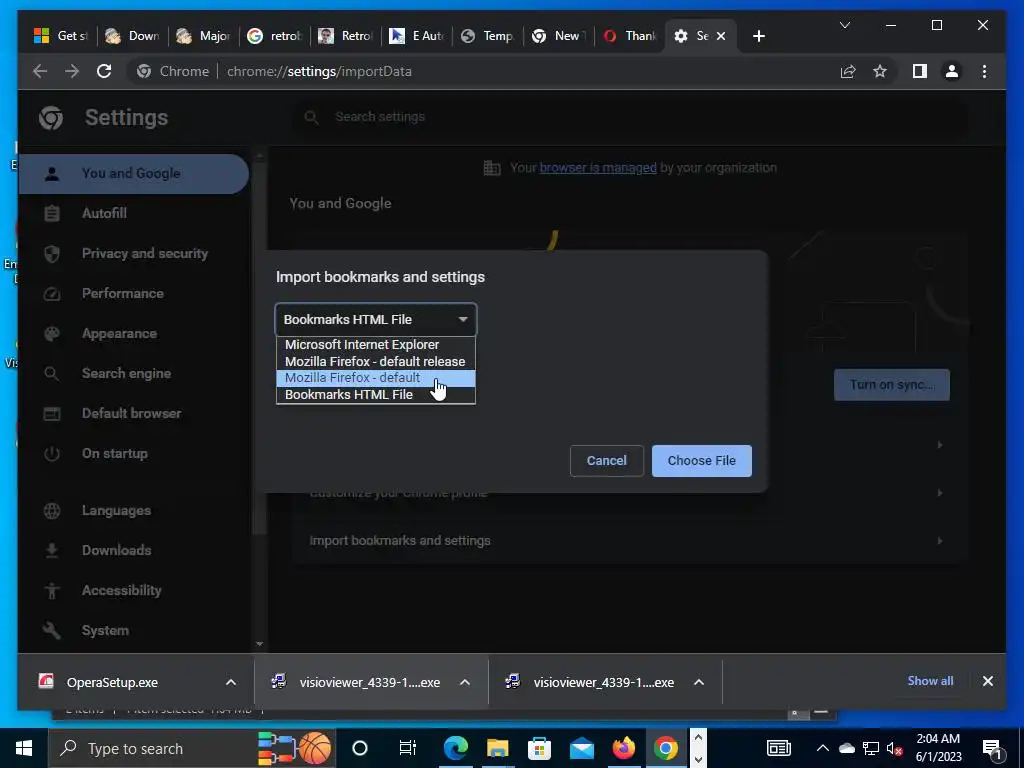1024x768 pixels.
Task: Open Microsoft Edge from taskbar
Action: click(x=456, y=748)
